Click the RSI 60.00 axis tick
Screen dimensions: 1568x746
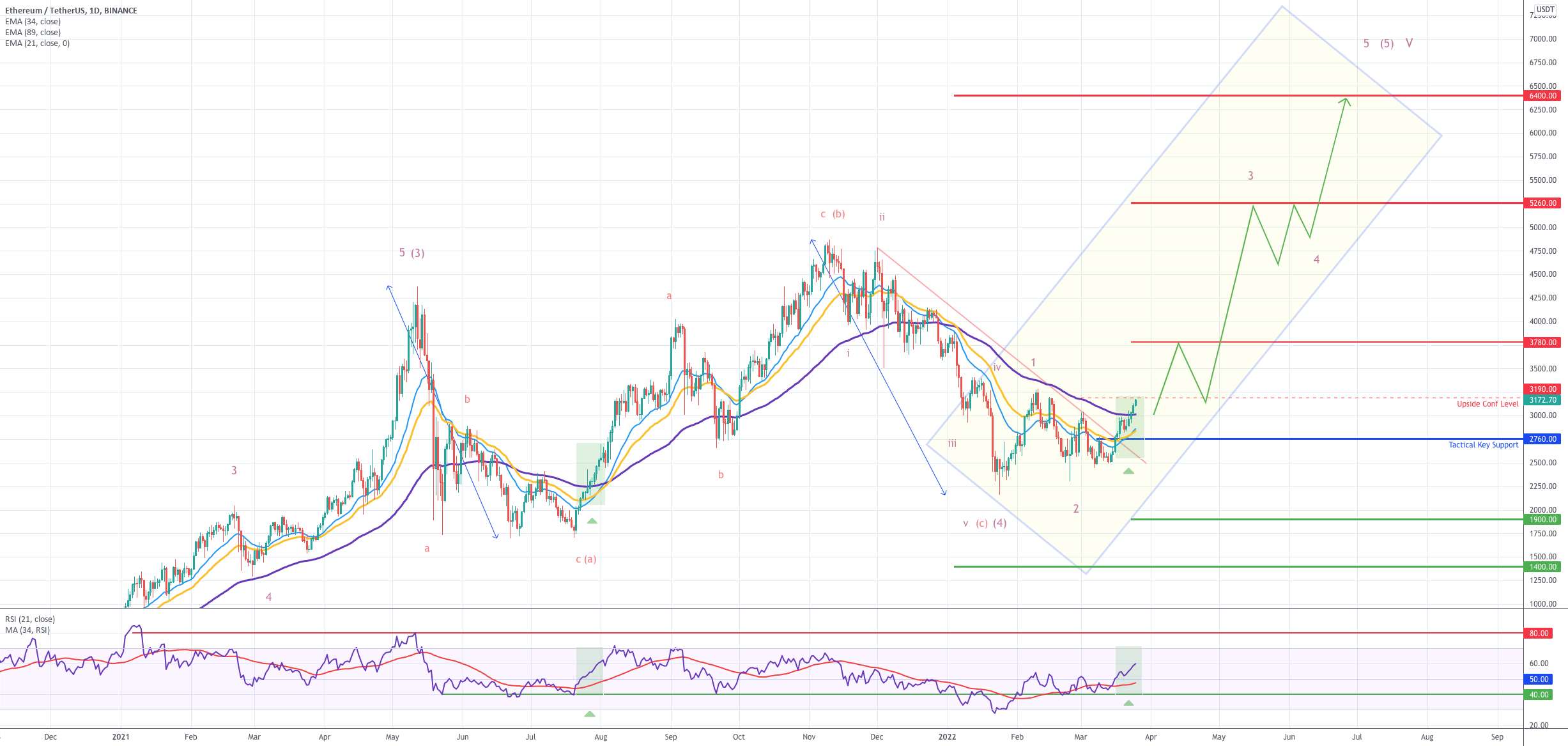pos(1539,664)
